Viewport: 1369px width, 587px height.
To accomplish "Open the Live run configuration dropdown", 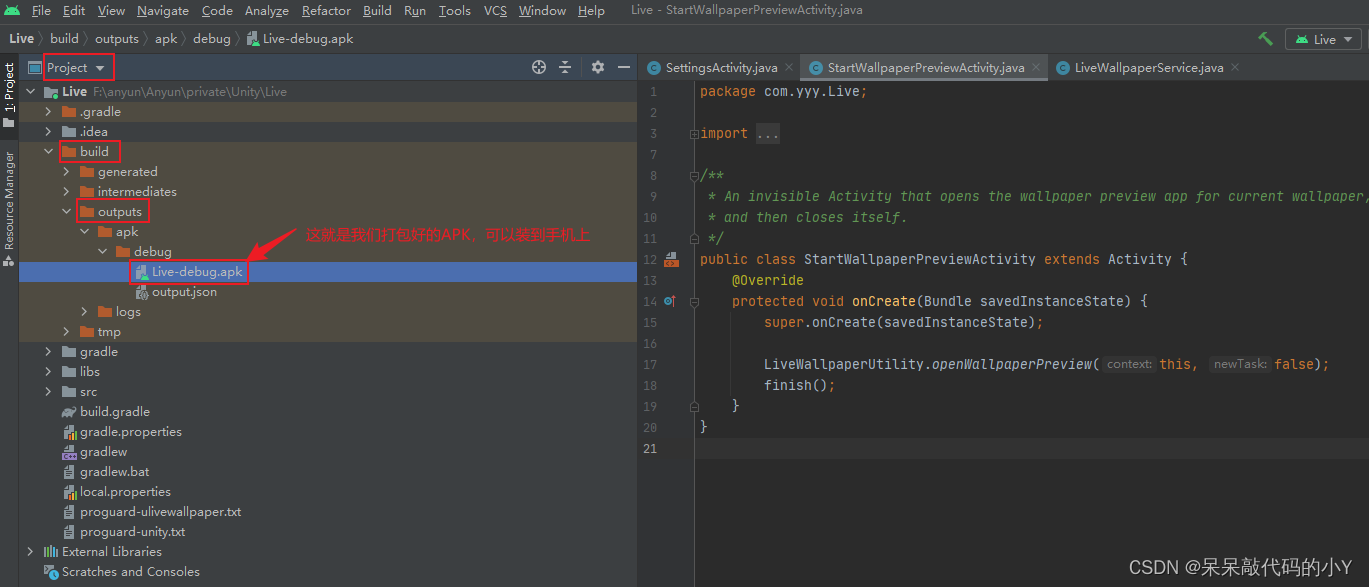I will coord(1323,39).
